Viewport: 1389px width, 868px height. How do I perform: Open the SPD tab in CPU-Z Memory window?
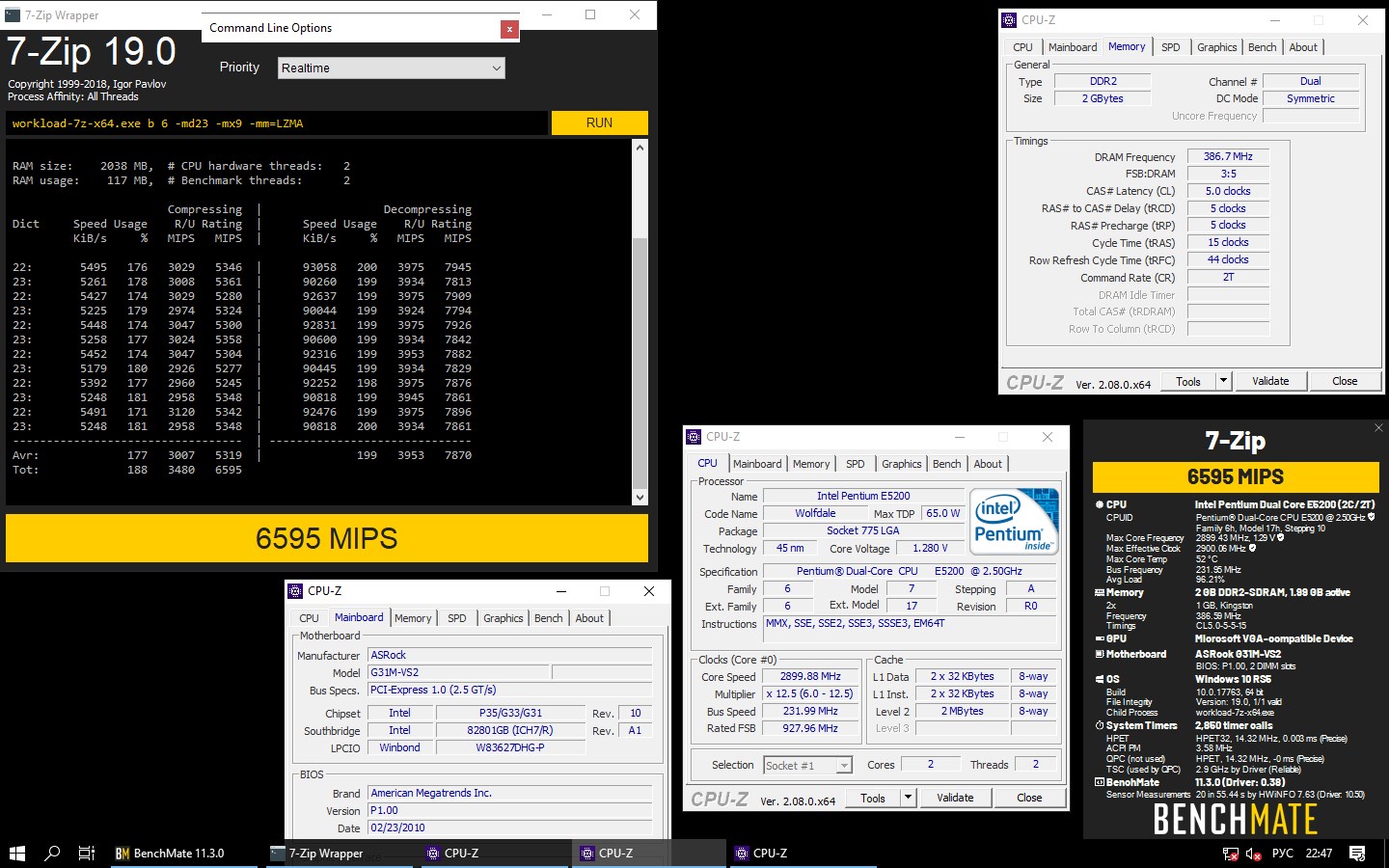(1170, 47)
